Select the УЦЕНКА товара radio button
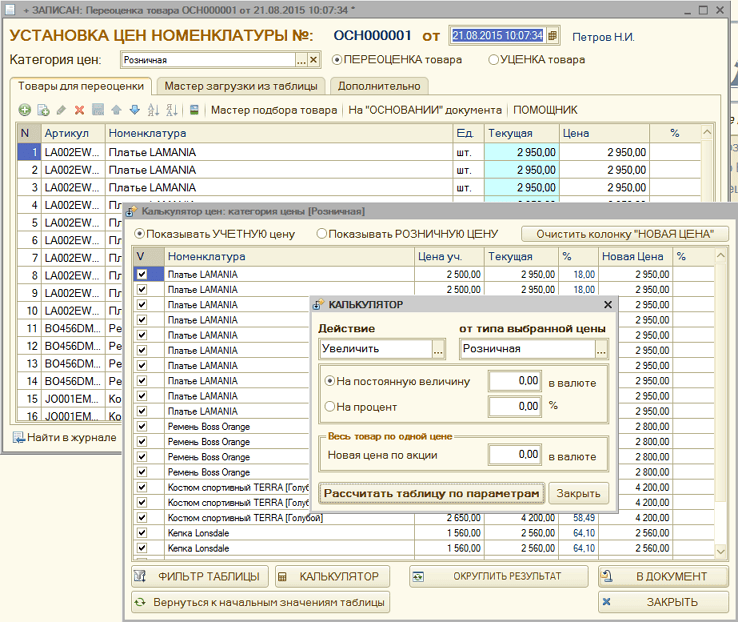The image size is (738, 622). tap(494, 60)
